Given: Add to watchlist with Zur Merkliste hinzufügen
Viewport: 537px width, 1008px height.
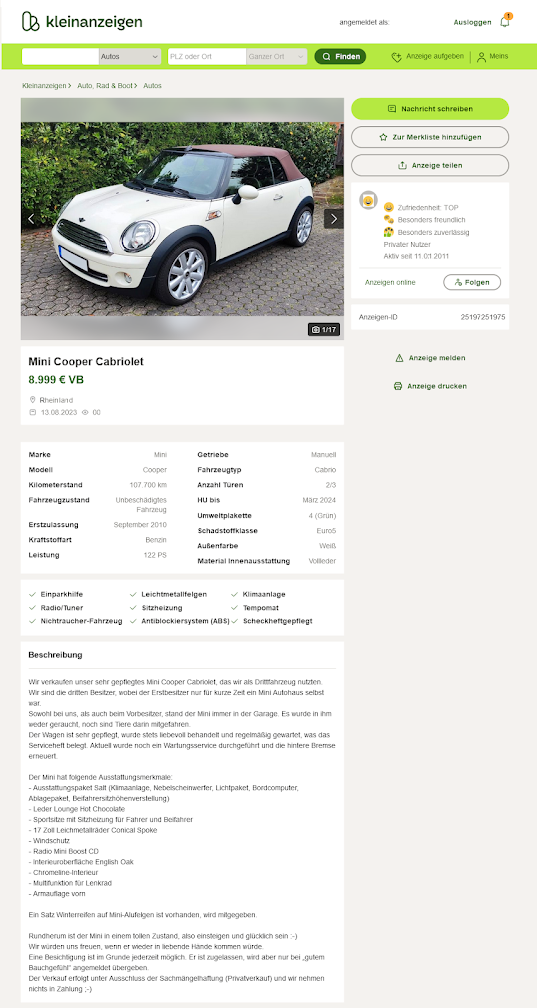Looking at the screenshot, I should [x=430, y=137].
